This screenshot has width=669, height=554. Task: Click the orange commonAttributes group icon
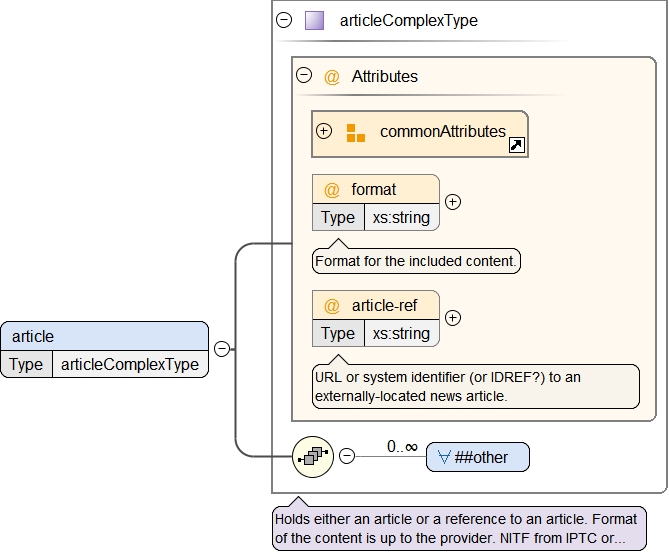pos(356,133)
